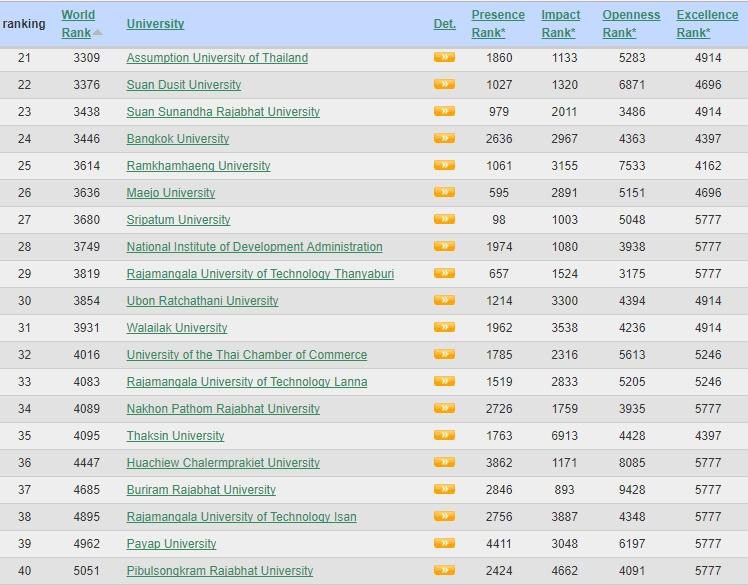This screenshot has width=748, height=585.
Task: Open Huachiew Chalermprakiet University link
Action: click(x=223, y=462)
